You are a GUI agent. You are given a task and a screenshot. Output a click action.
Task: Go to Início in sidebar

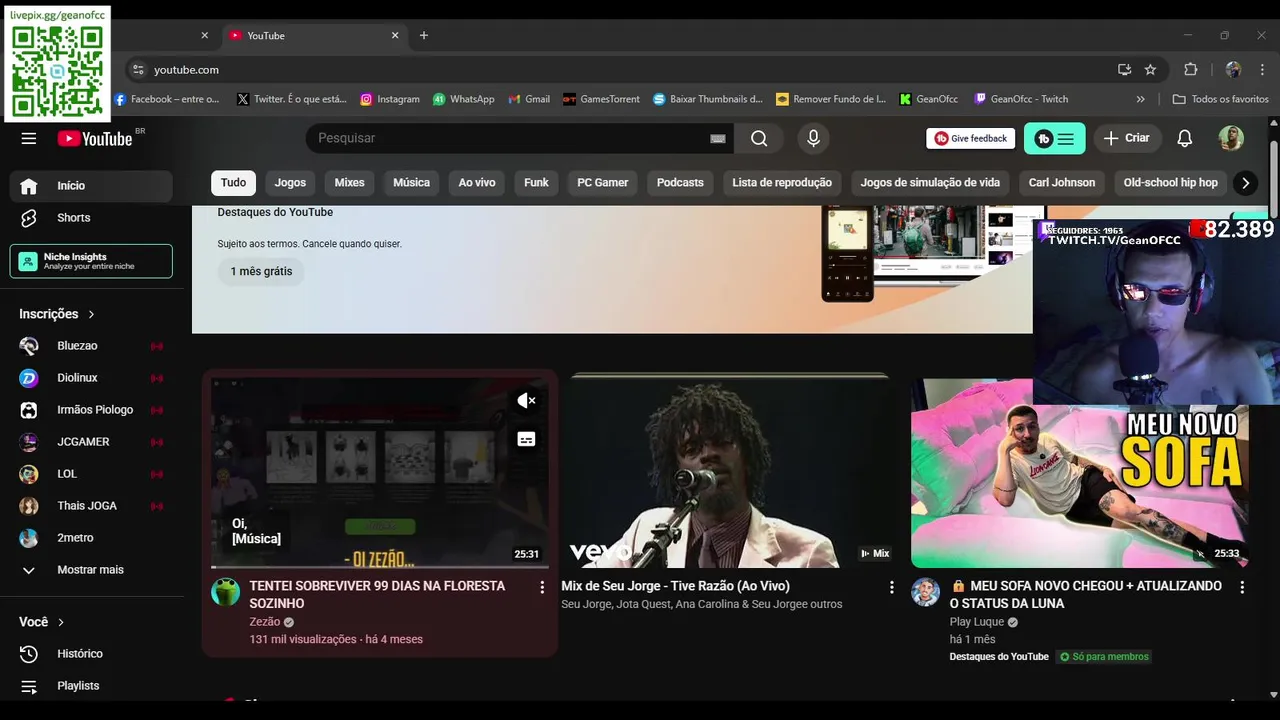pos(91,186)
